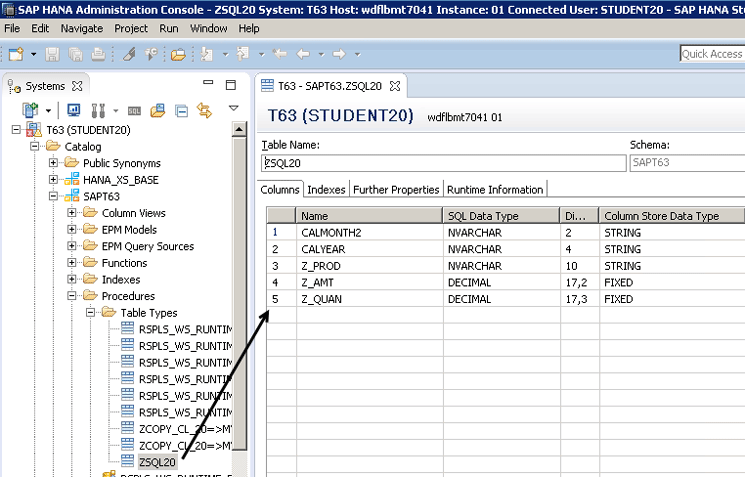The height and width of the screenshot is (477, 745).
Task: Open the Run menu
Action: click(169, 29)
